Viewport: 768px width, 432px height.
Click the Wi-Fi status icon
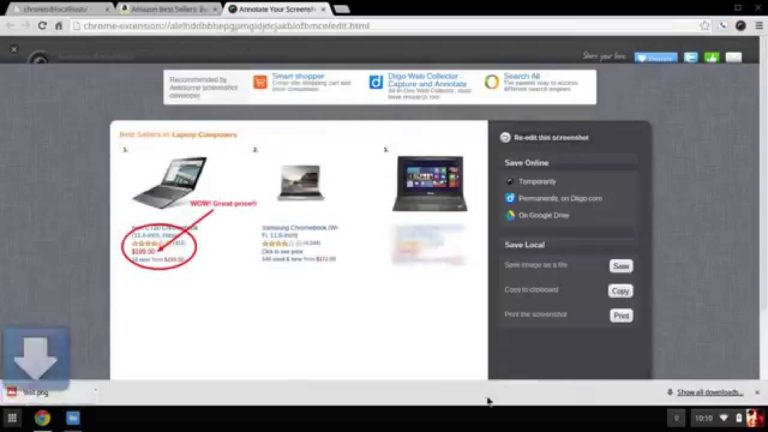coord(724,418)
